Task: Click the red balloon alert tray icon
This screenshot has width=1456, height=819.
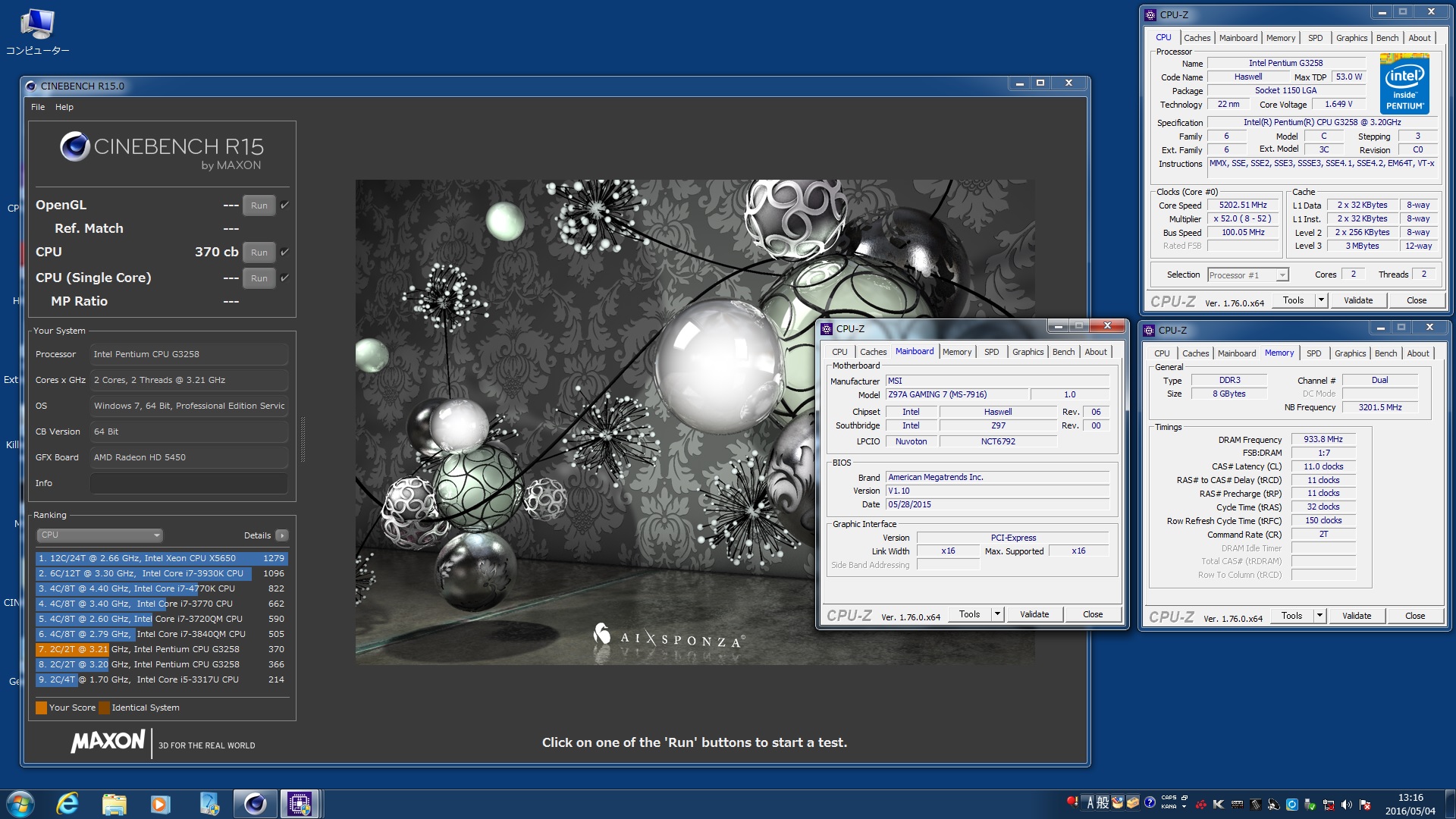Action: click(1072, 802)
